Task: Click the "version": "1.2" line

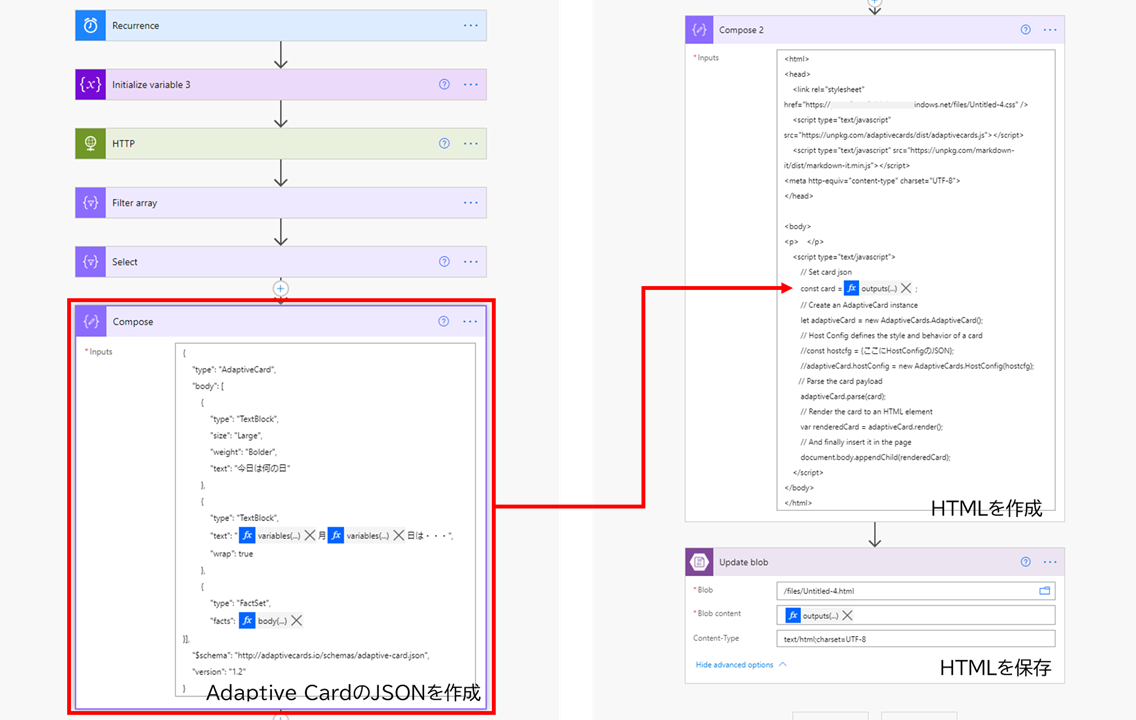Action: coord(219,671)
